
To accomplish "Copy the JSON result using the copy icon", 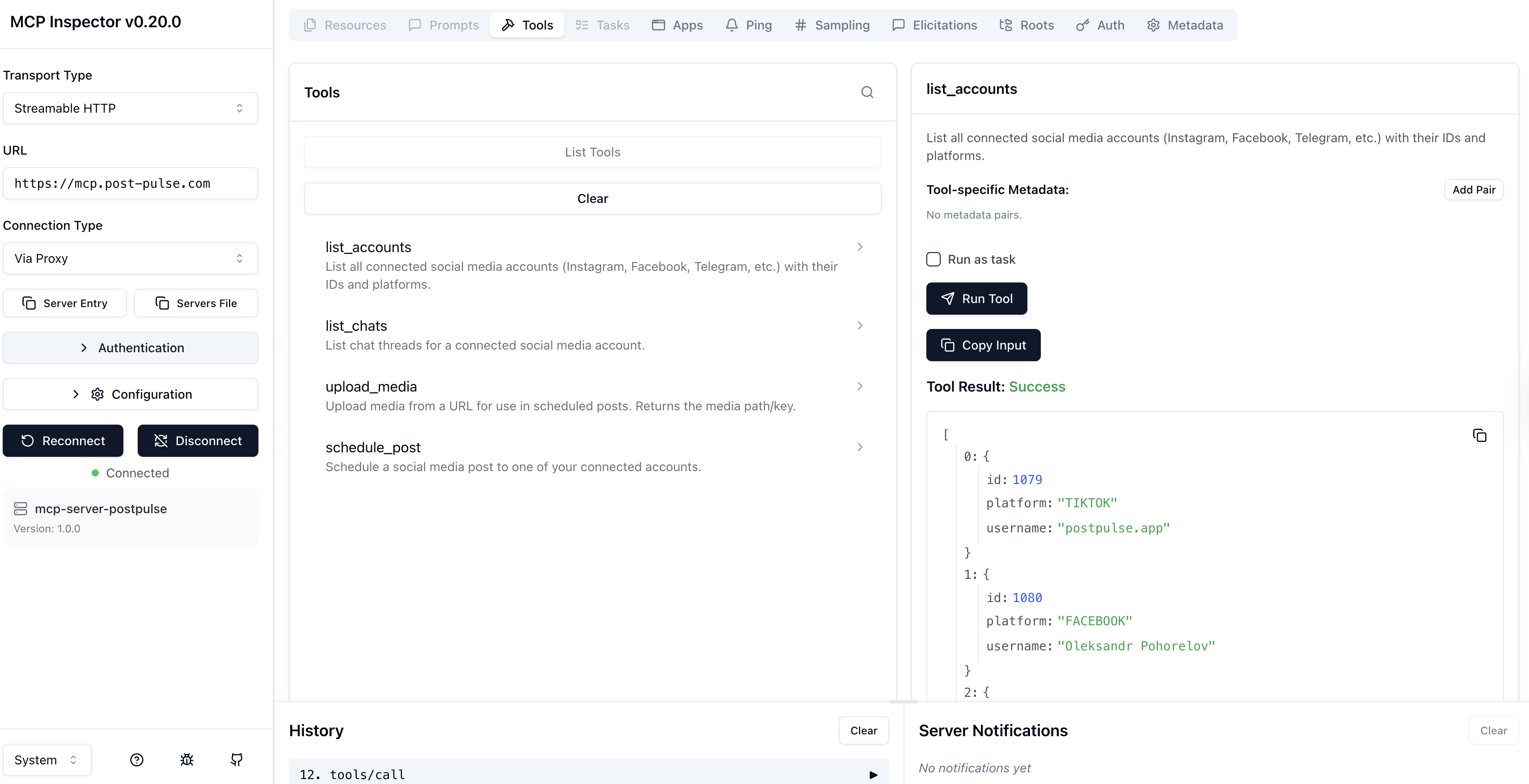I will (1479, 435).
